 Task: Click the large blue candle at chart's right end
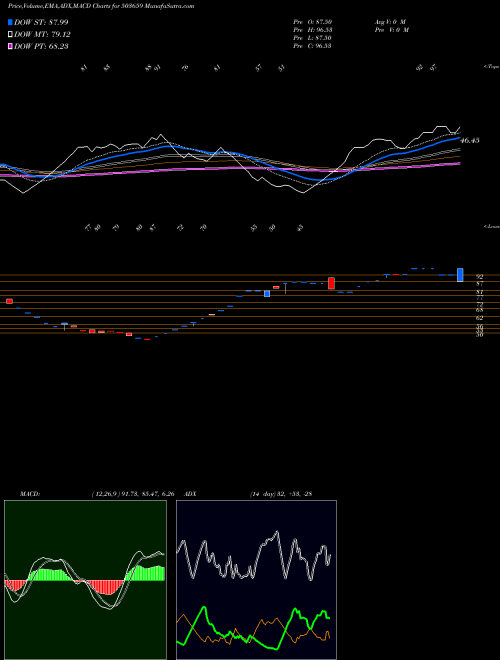460,275
